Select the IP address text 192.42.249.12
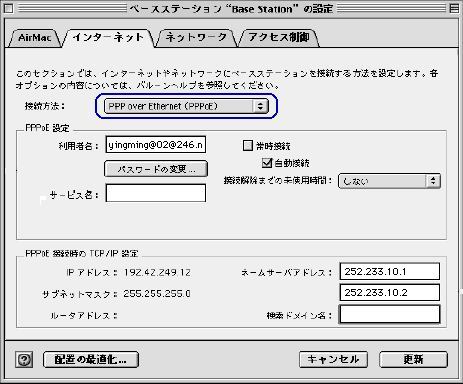The width and height of the screenshot is (463, 384). click(x=157, y=272)
